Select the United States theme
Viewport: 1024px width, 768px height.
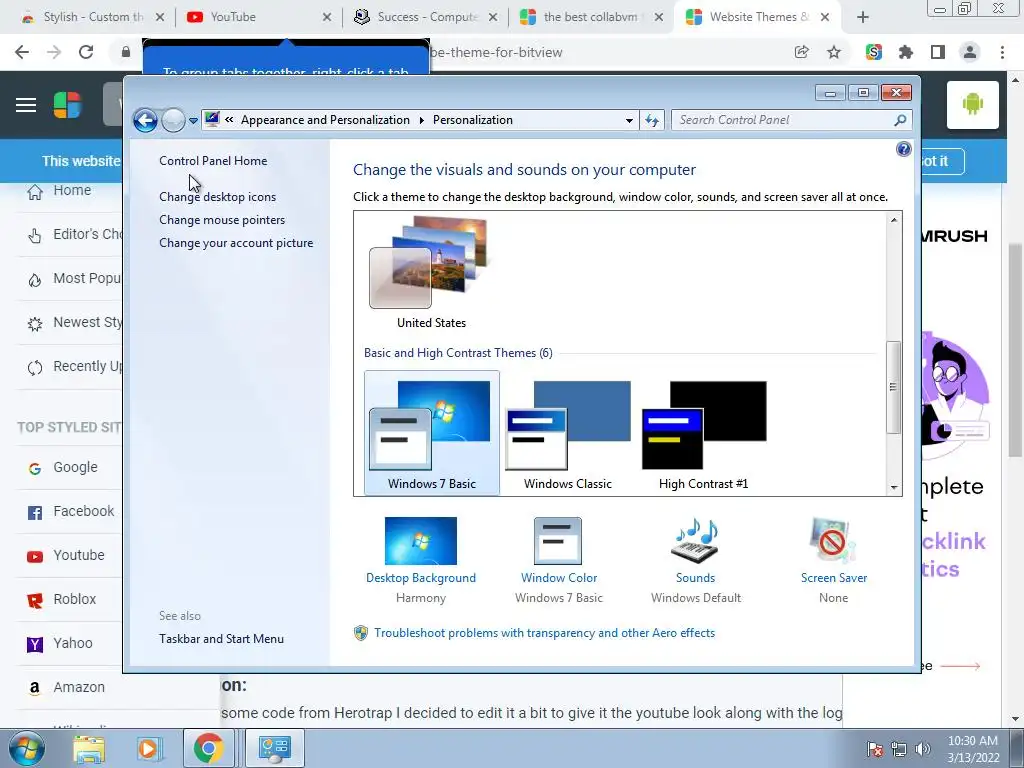pyautogui.click(x=431, y=272)
